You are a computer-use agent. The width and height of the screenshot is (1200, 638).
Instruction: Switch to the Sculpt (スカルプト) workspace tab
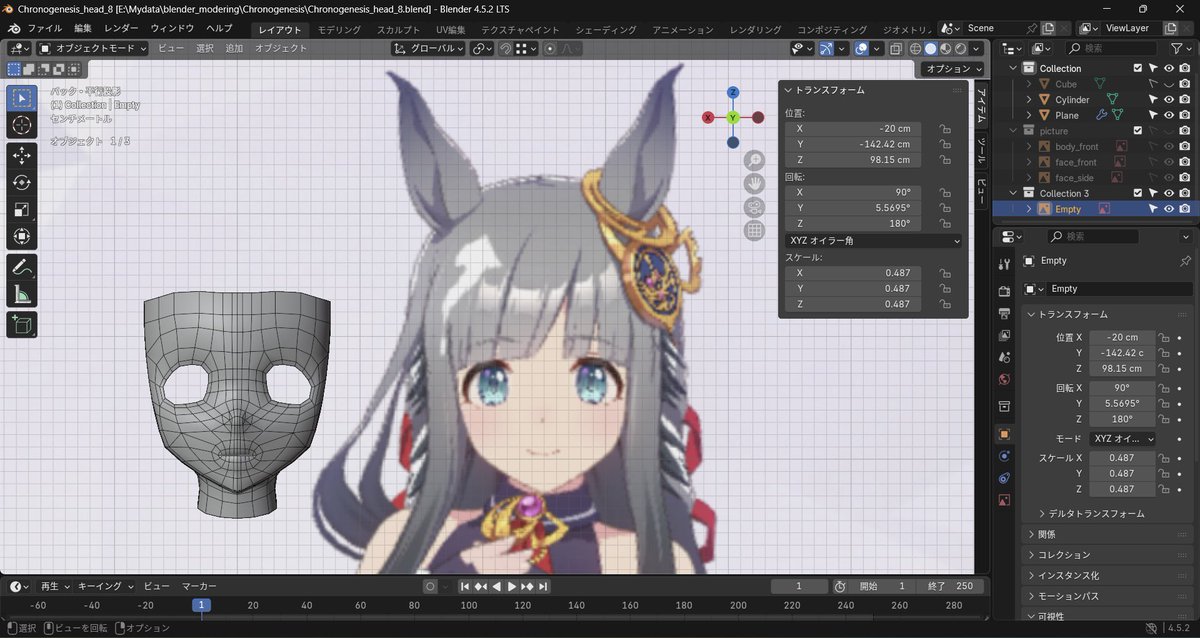tap(399, 30)
